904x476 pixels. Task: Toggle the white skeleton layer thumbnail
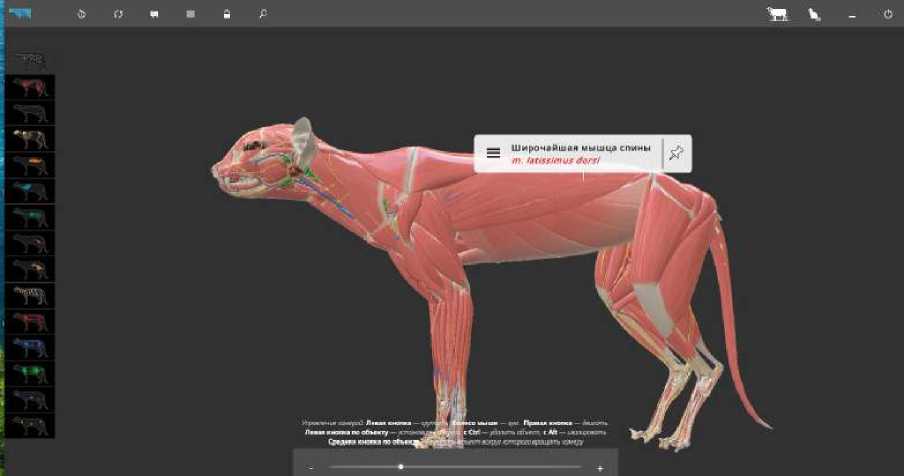(30, 296)
